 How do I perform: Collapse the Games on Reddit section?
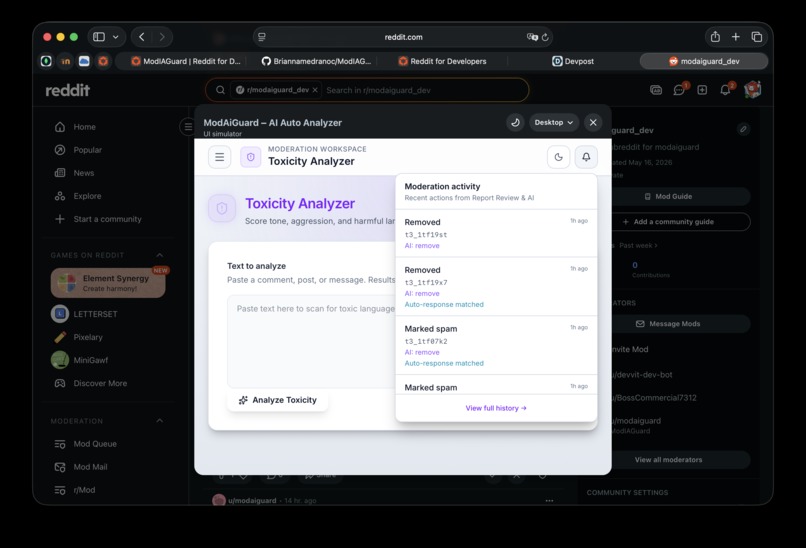[x=160, y=255]
